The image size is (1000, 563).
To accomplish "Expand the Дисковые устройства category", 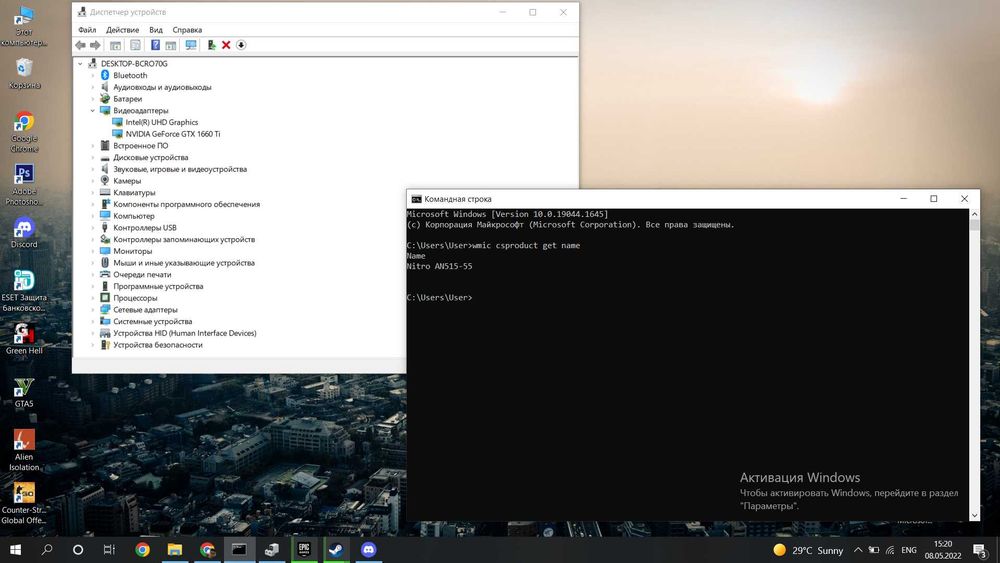I will pos(92,157).
